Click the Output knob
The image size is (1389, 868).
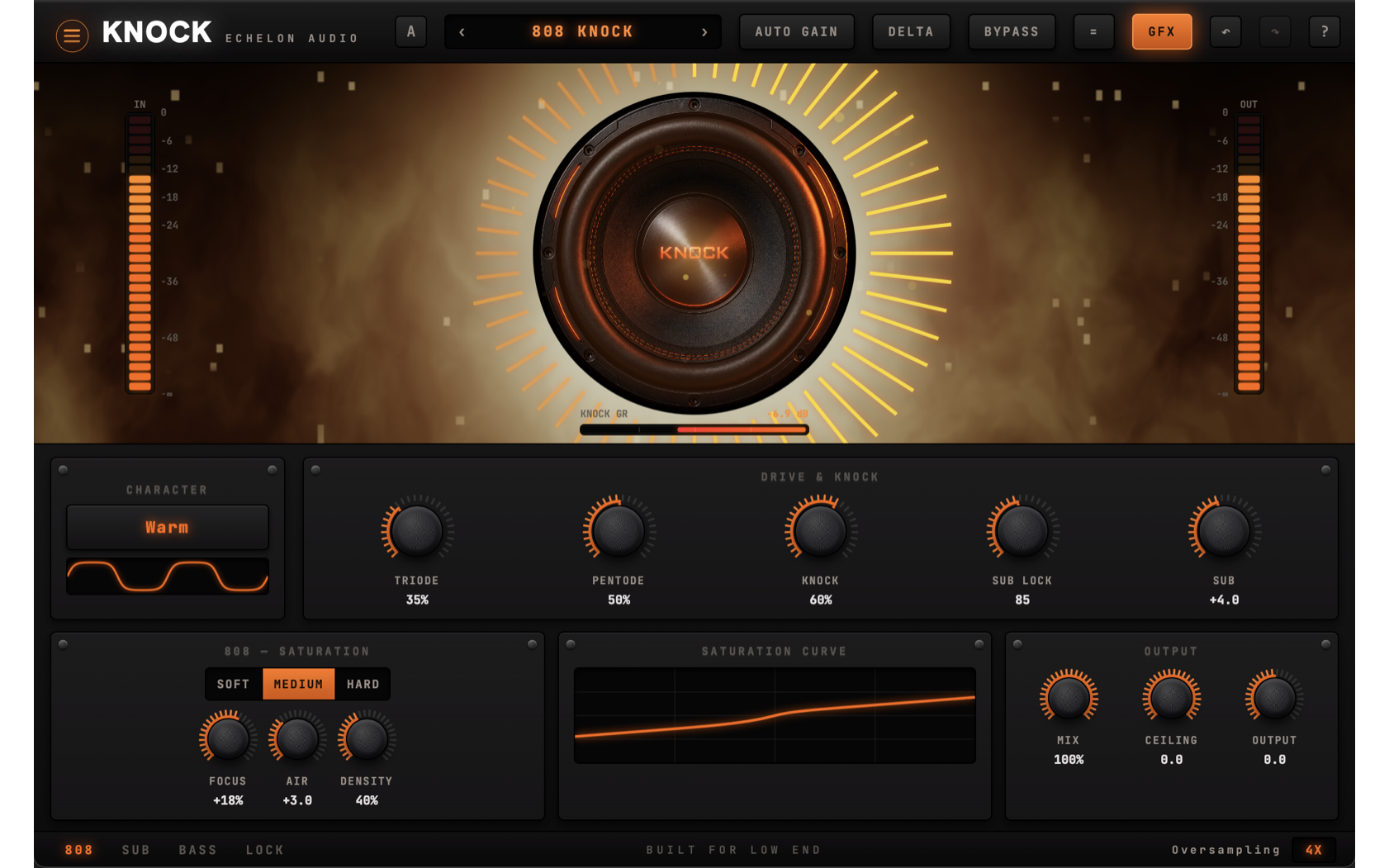[x=1274, y=698]
